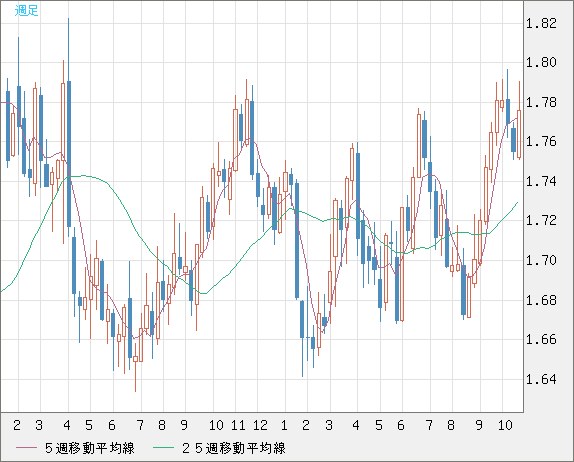Click the 1.80 price axis label
The height and width of the screenshot is (462, 574).
pyautogui.click(x=541, y=63)
